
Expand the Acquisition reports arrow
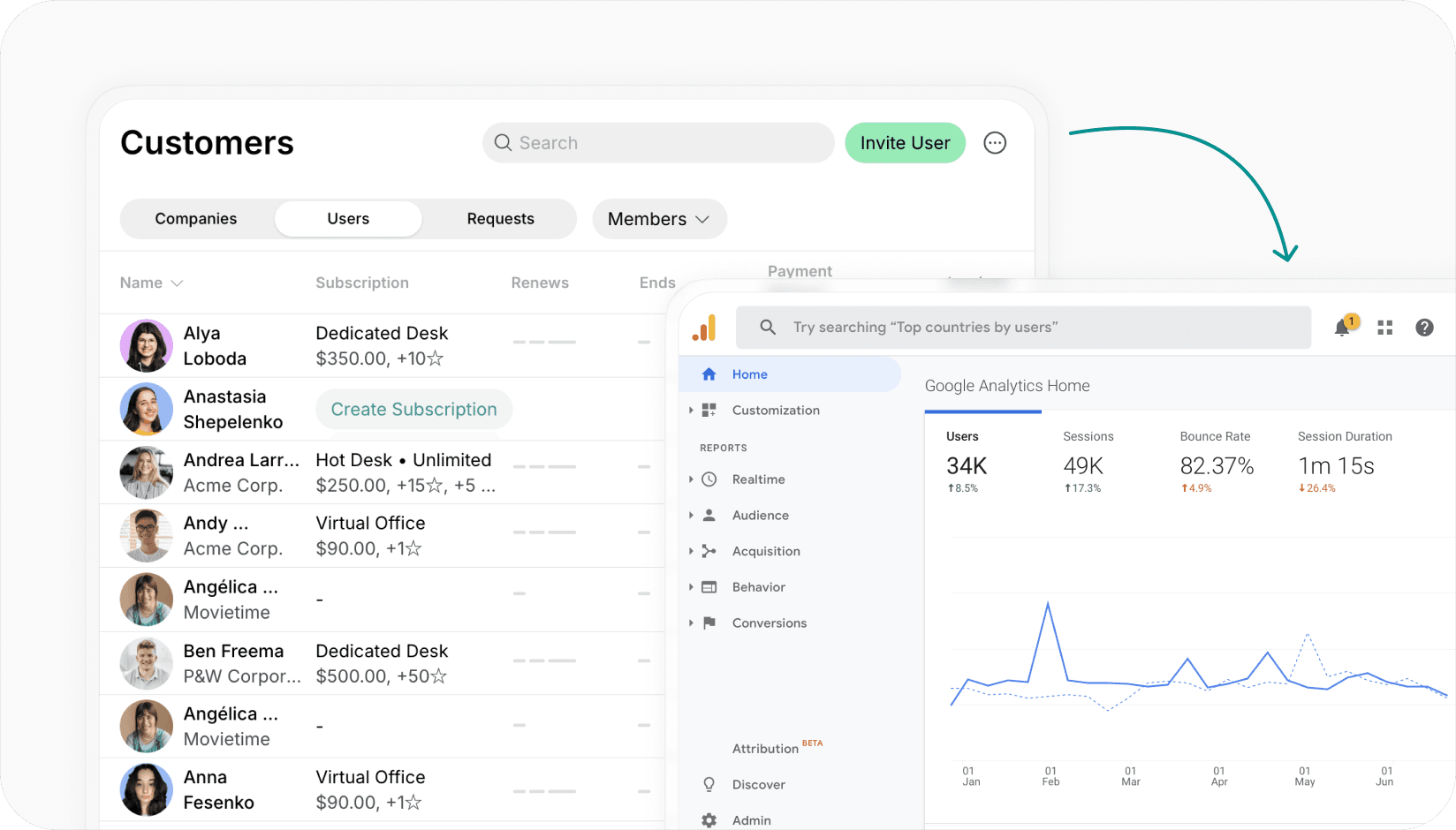pyautogui.click(x=691, y=551)
